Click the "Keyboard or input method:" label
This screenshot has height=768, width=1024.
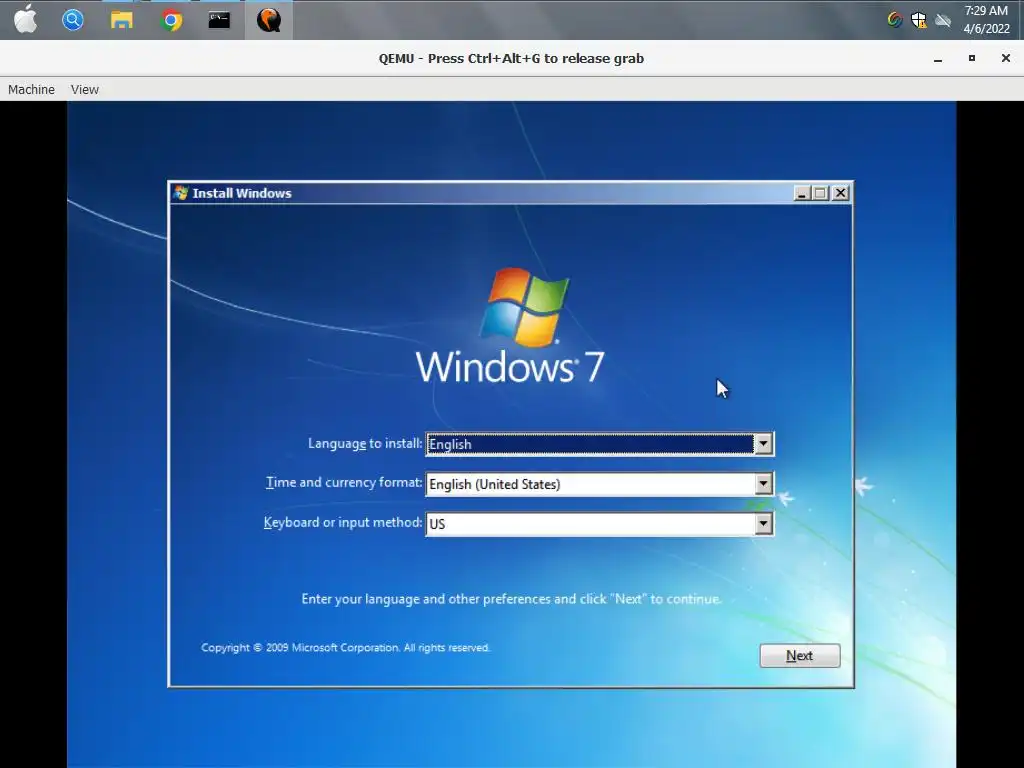(343, 522)
